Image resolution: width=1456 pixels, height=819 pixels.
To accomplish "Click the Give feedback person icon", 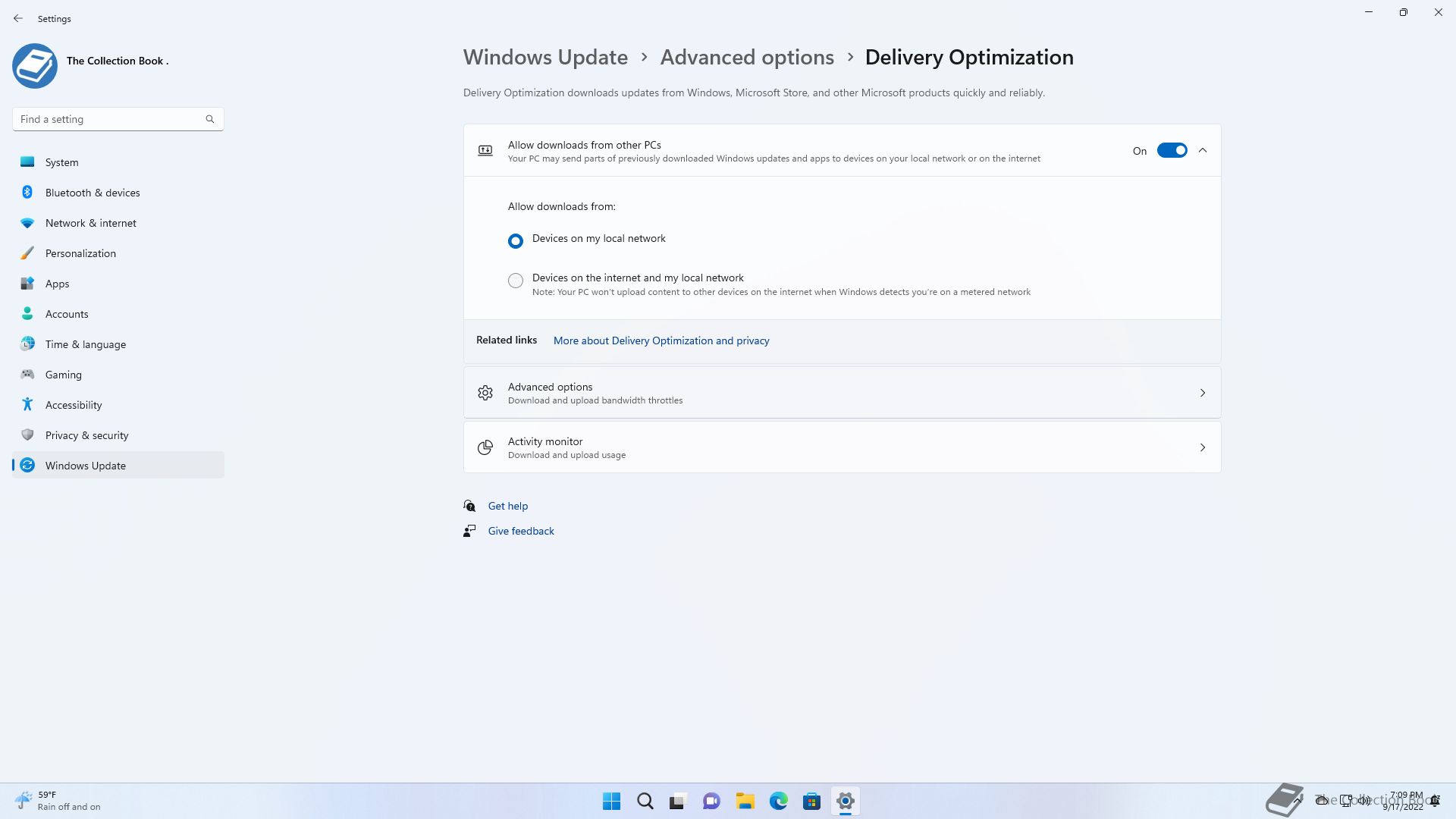I will pyautogui.click(x=469, y=531).
